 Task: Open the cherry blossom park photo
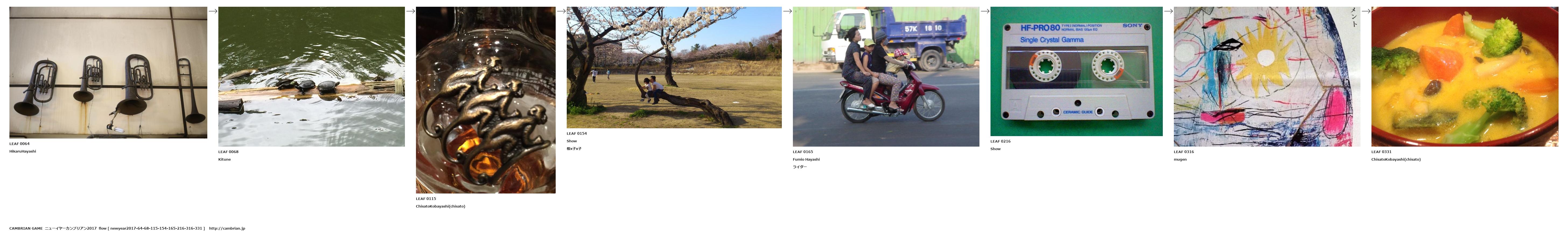674,68
